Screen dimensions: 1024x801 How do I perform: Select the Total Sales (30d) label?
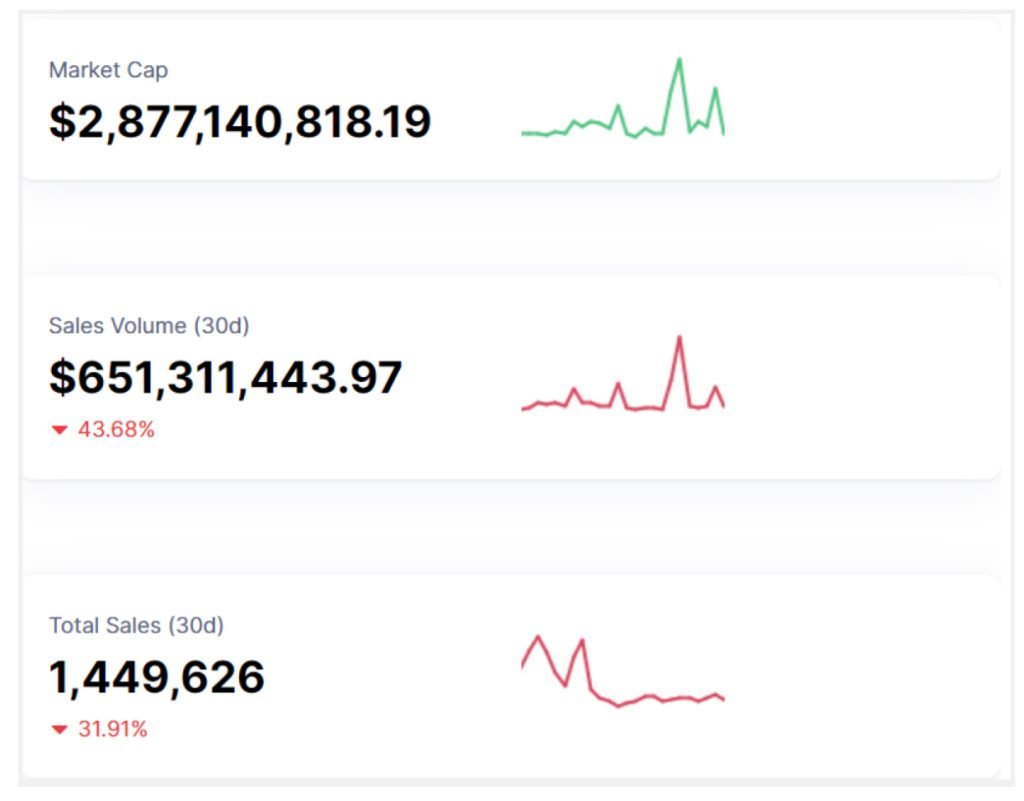pyautogui.click(x=136, y=626)
